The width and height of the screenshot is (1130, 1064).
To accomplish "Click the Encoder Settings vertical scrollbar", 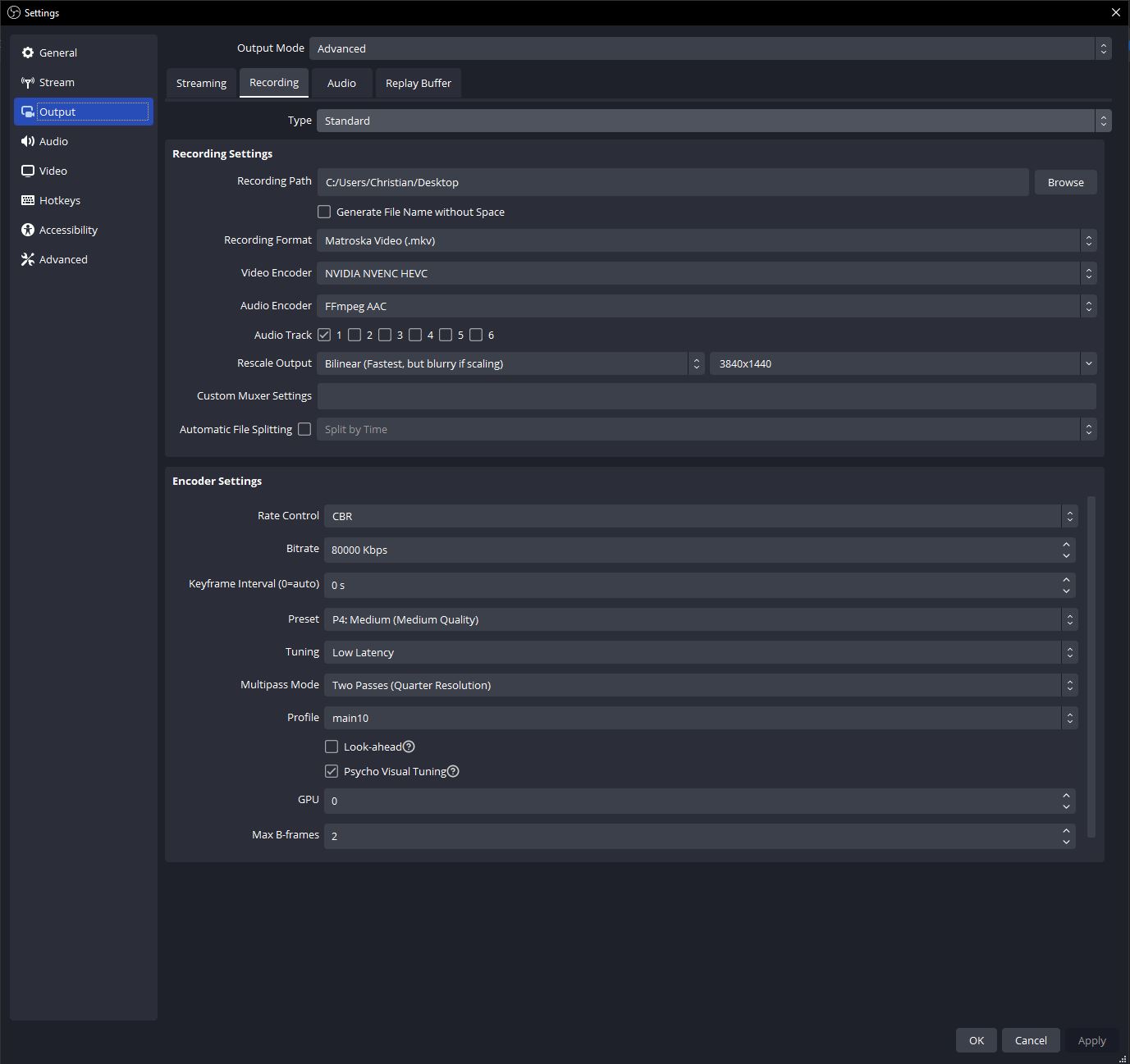I will click(1091, 666).
